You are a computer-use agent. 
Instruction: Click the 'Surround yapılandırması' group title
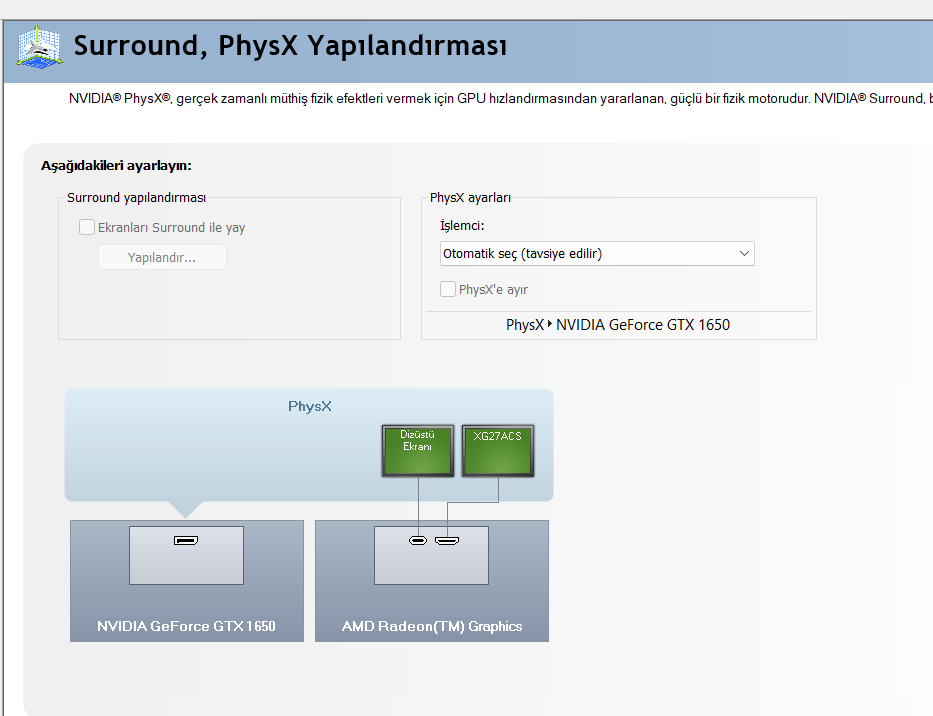point(136,198)
